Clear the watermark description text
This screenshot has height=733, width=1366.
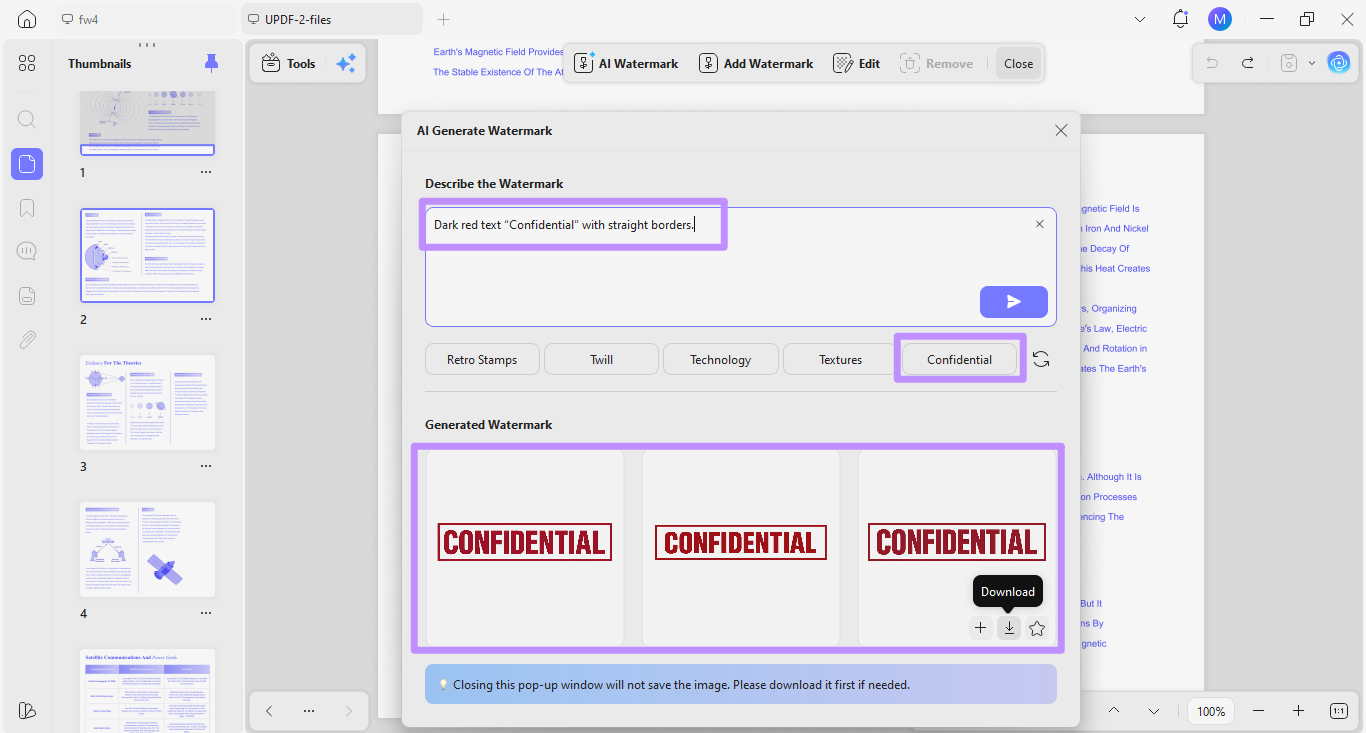tap(1040, 224)
